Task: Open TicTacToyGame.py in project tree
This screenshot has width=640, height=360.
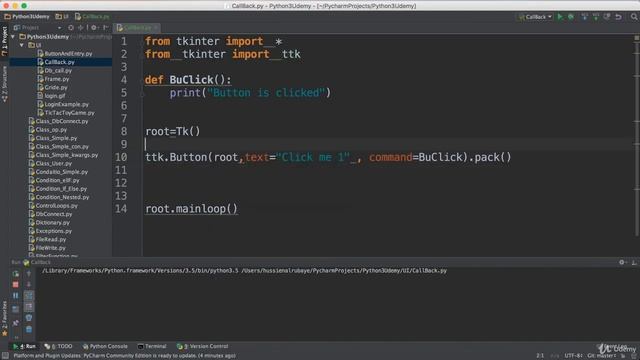Action: pyautogui.click(x=66, y=113)
